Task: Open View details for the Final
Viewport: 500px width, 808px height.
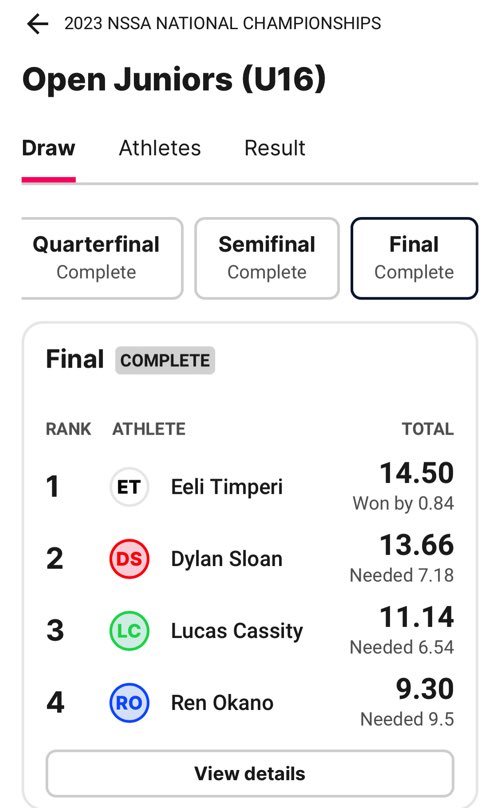Action: coord(250,773)
